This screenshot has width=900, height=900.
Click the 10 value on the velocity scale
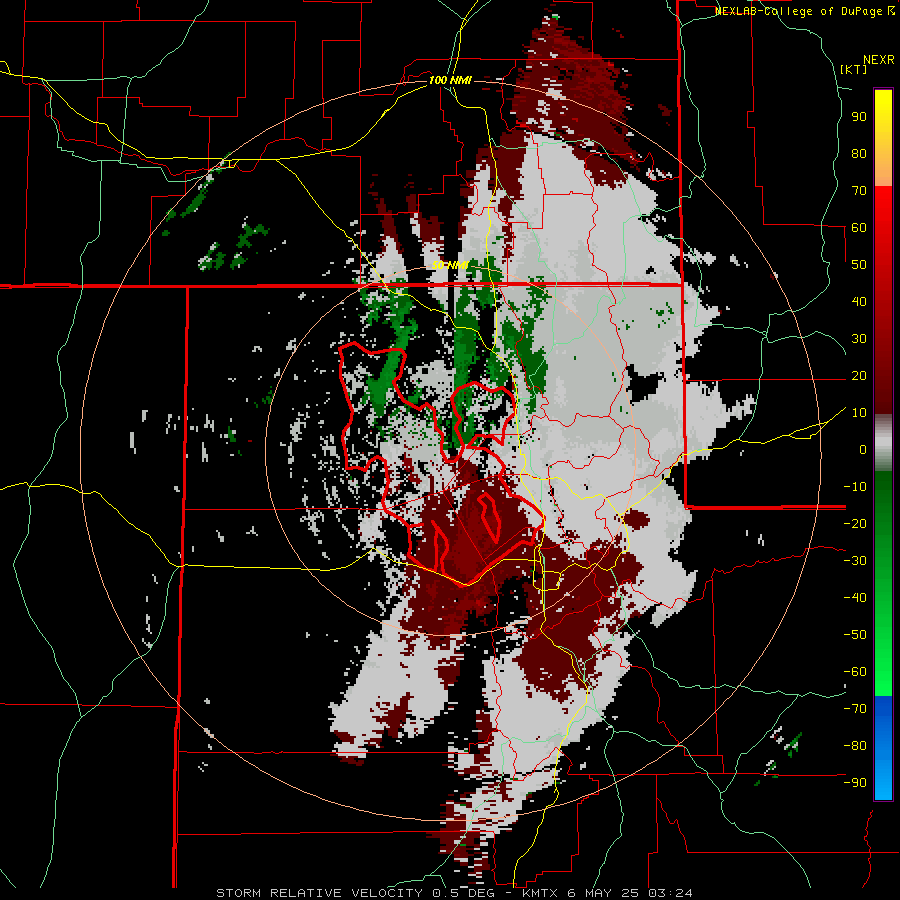[859, 413]
